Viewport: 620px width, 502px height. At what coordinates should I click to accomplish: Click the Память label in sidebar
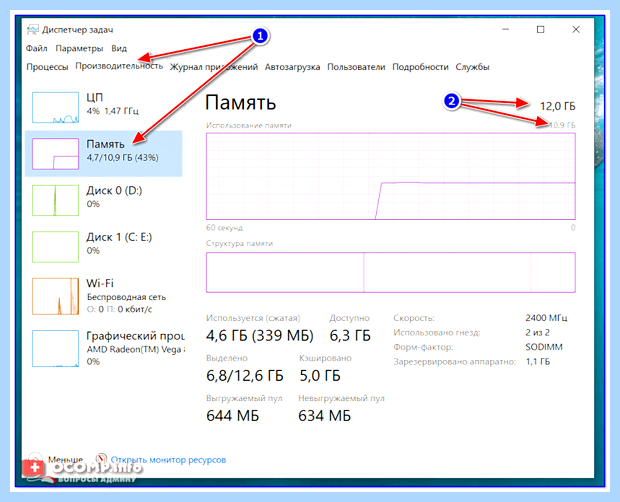105,144
